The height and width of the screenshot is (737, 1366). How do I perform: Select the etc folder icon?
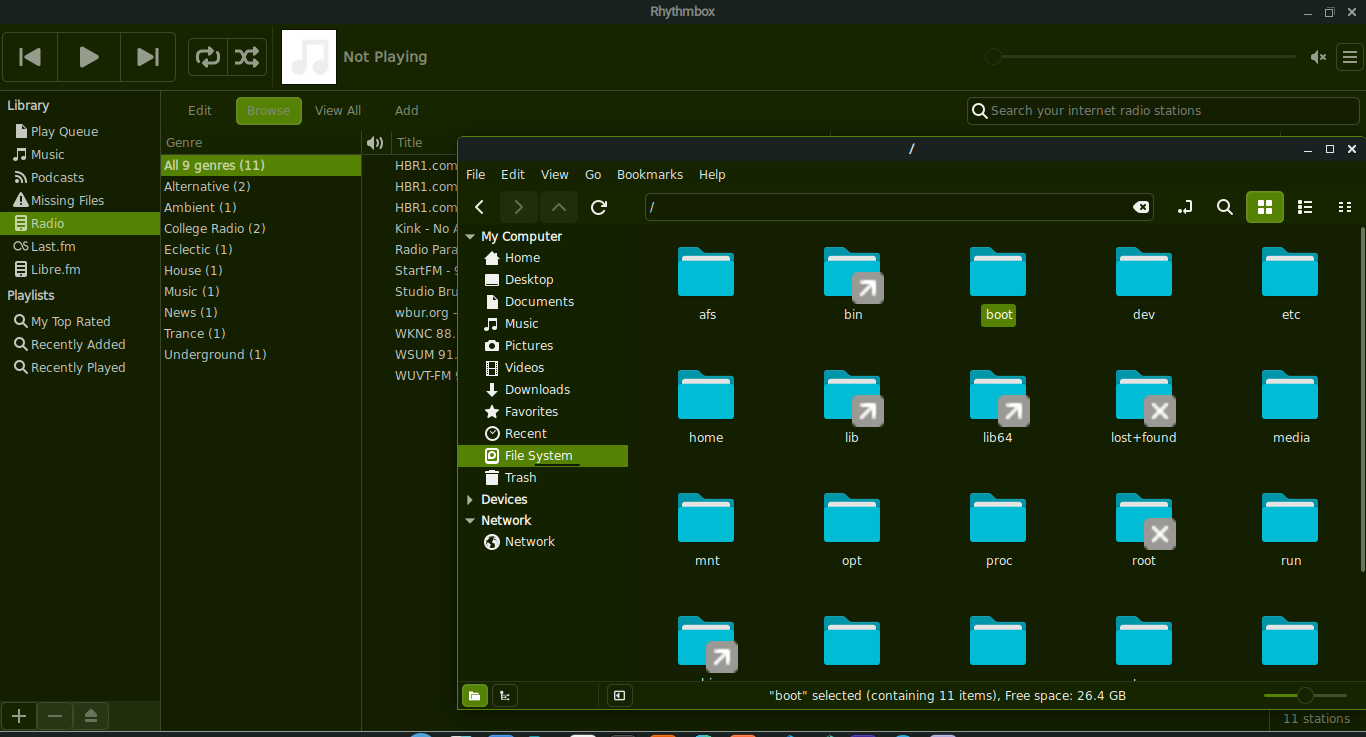pyautogui.click(x=1290, y=272)
